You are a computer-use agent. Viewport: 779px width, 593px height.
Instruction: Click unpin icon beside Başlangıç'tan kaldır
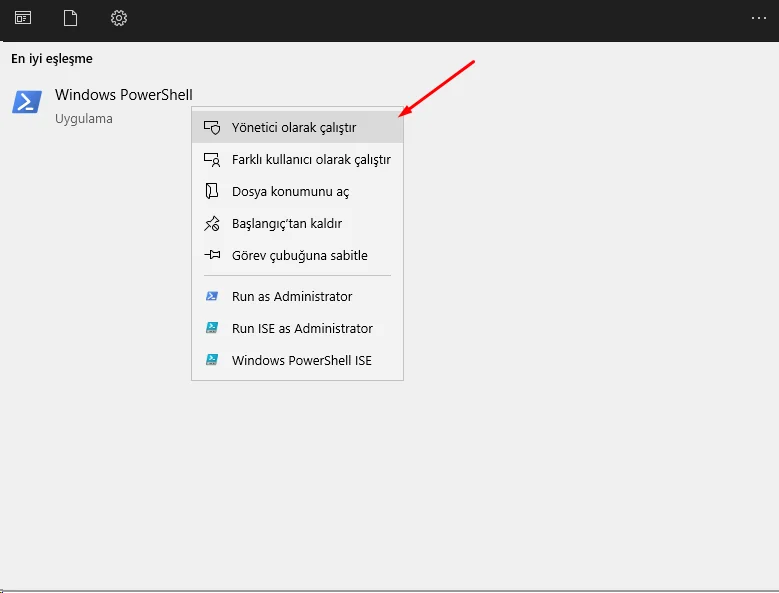[x=212, y=223]
